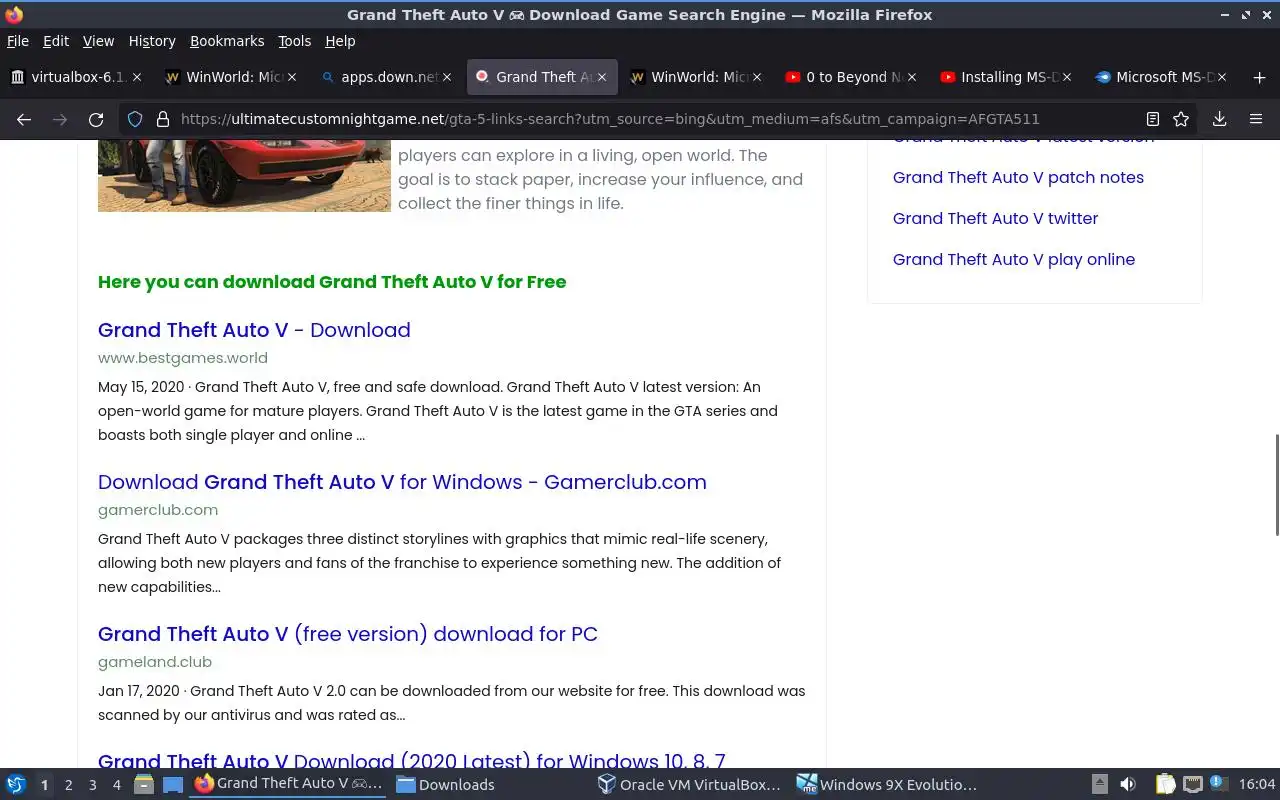The image size is (1280, 800).
Task: Open the notifications tray icon
Action: (x=1218, y=784)
